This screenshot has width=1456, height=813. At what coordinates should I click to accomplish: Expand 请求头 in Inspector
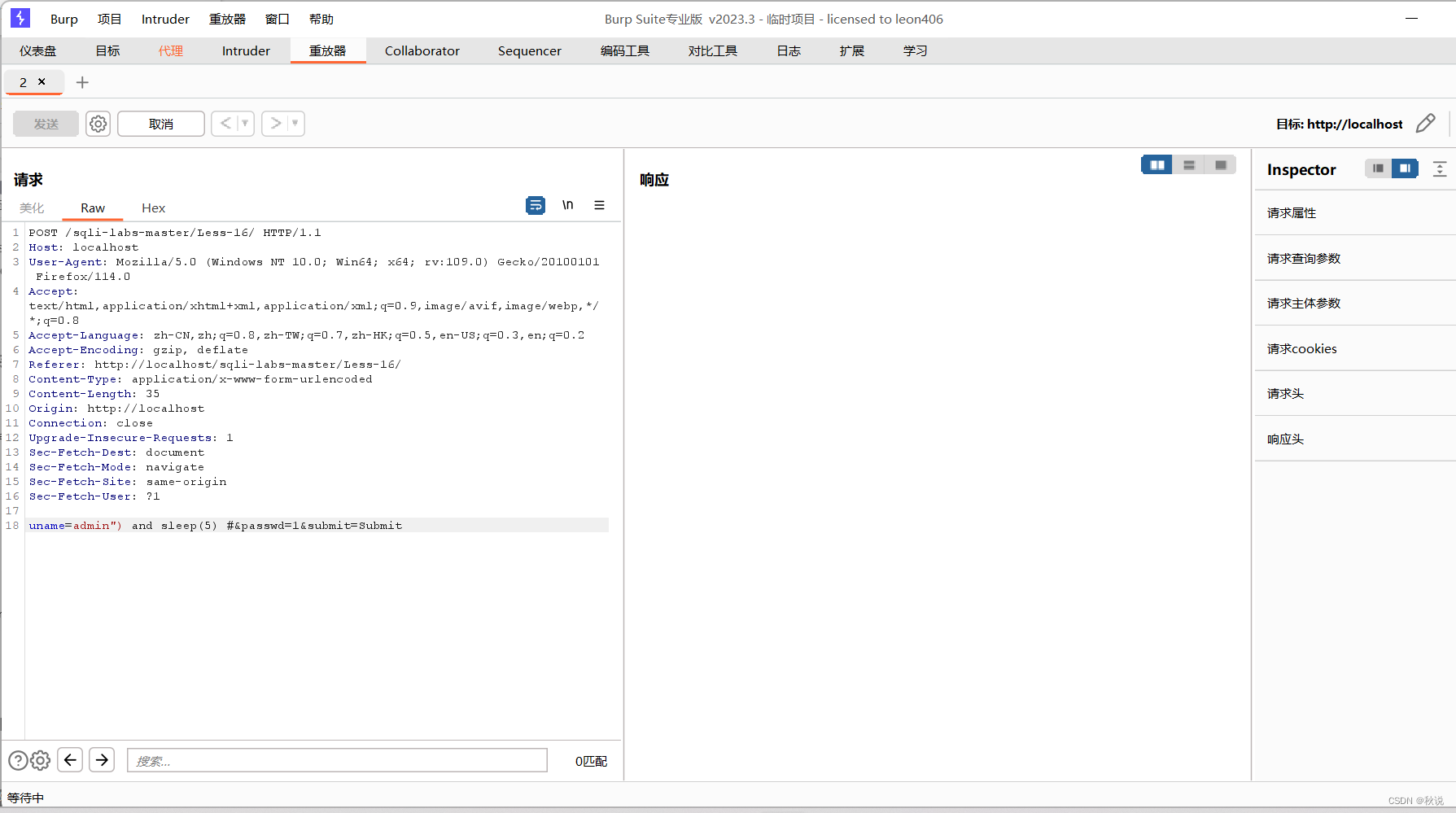[1354, 393]
